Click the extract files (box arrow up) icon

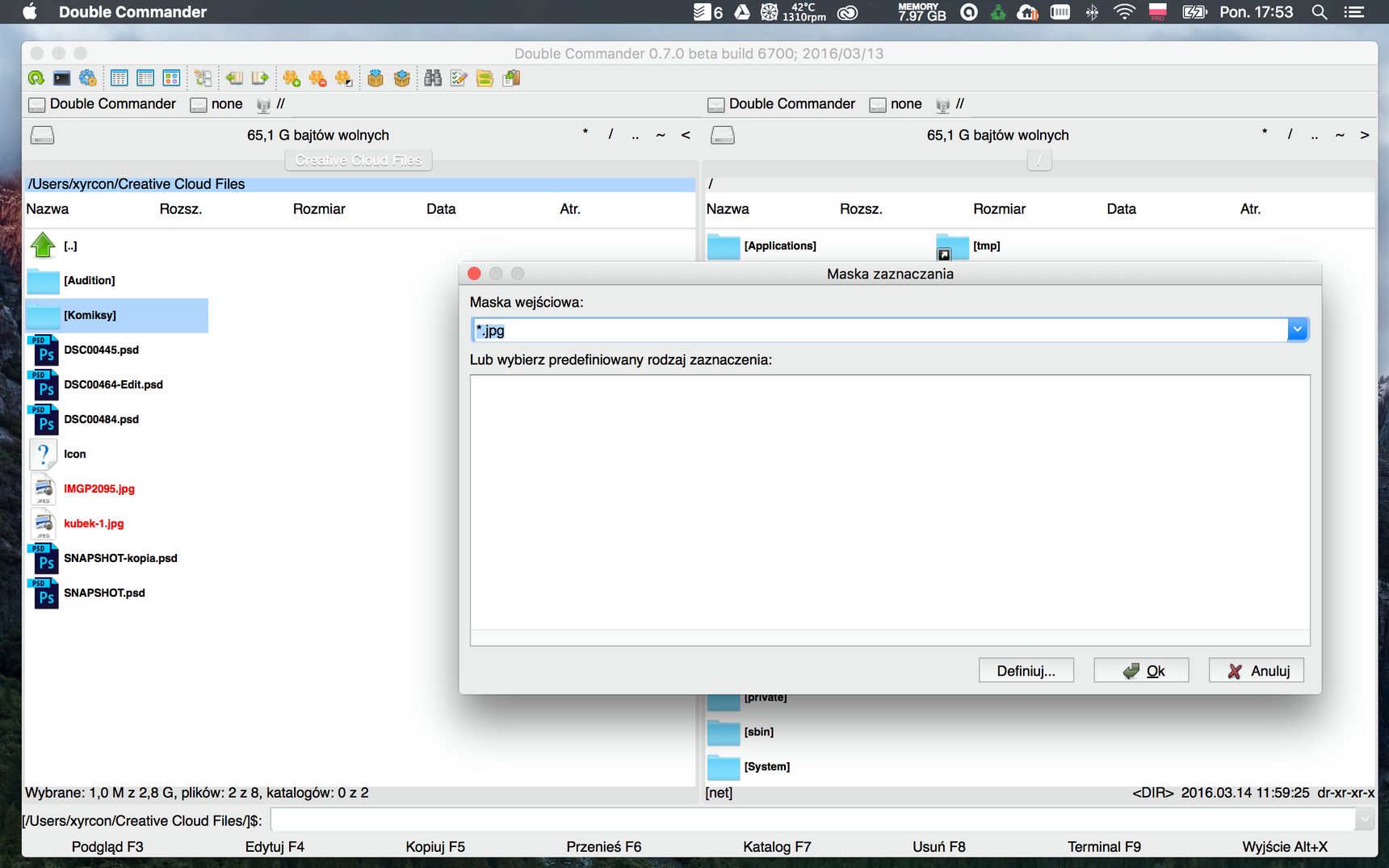(x=401, y=78)
